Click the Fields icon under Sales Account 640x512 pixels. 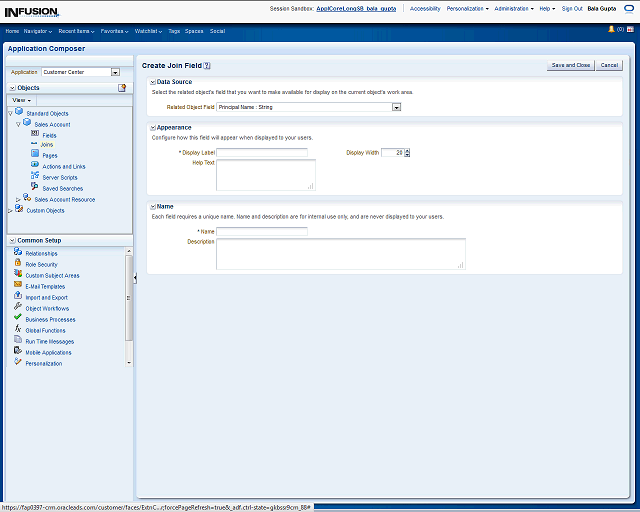(35, 134)
